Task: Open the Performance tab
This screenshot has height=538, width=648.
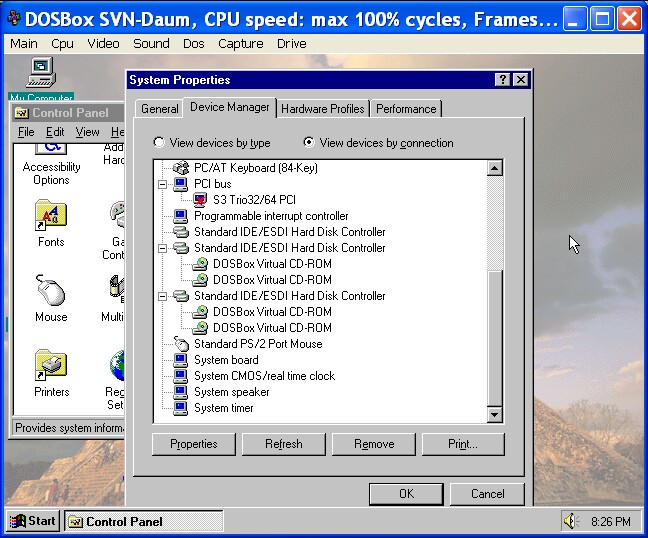Action: 406,109
